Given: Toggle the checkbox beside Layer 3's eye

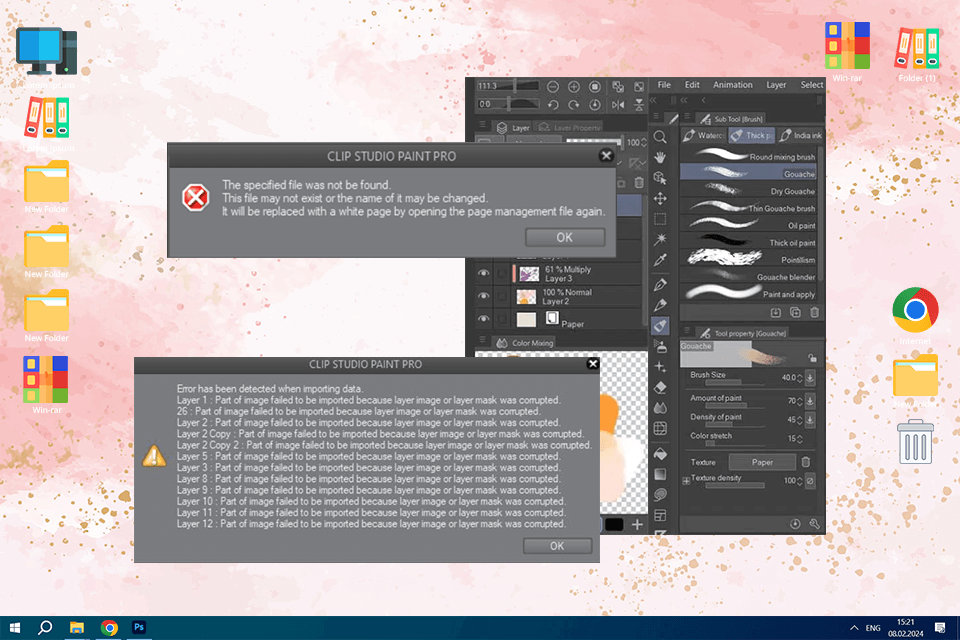Looking at the screenshot, I should tap(502, 274).
